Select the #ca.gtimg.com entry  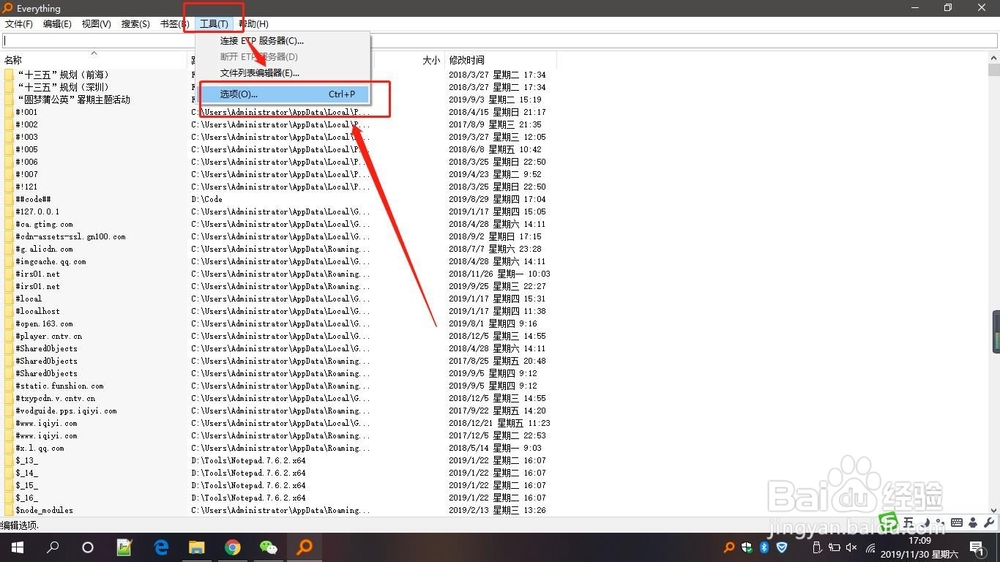coord(45,224)
